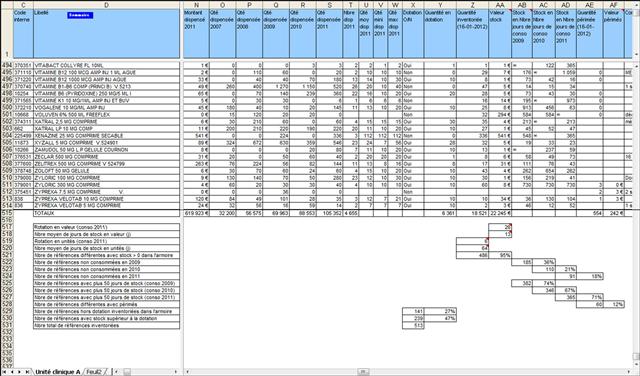Select row header 494
Image resolution: width=640 pixels, height=376 pixels.
7,65
